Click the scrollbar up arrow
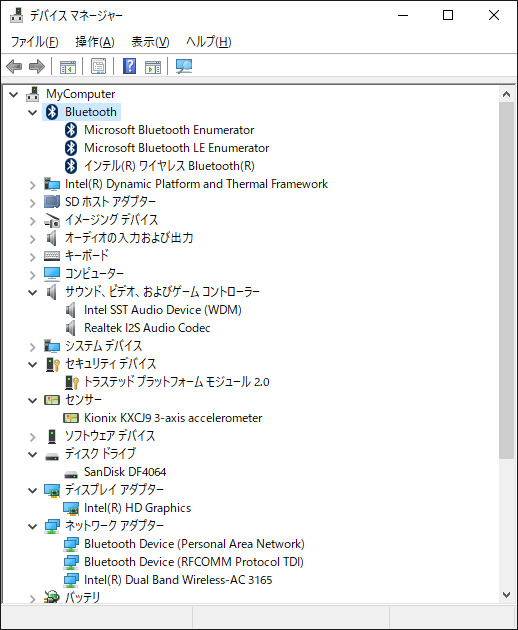 [506, 94]
